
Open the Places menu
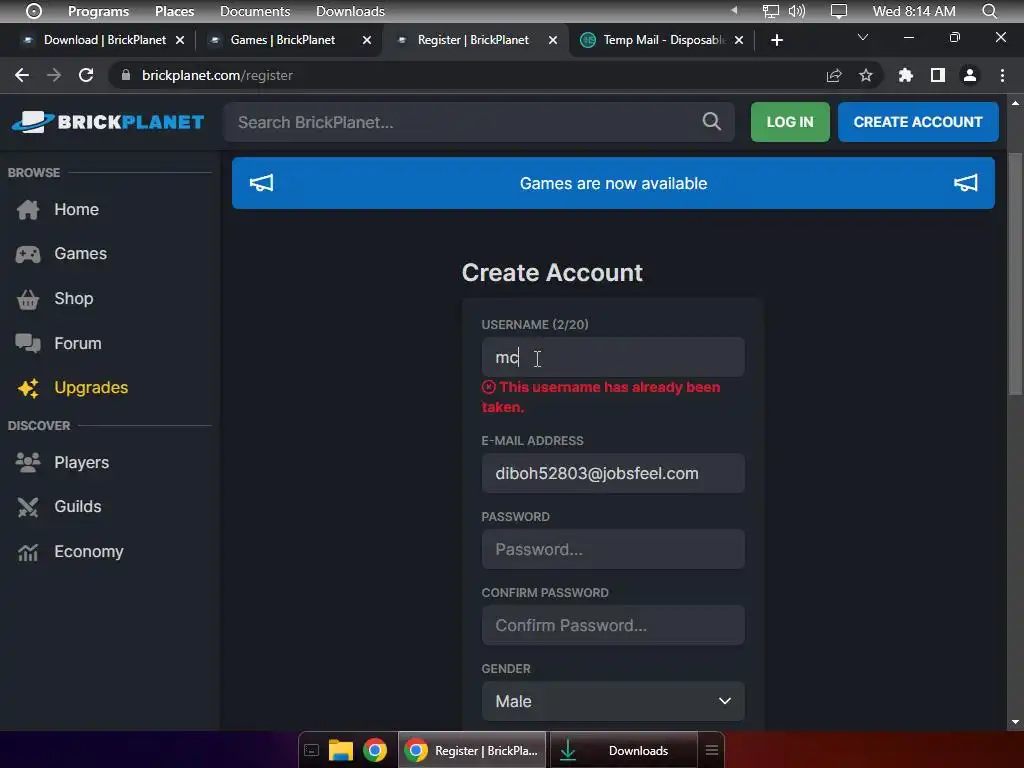pos(174,11)
